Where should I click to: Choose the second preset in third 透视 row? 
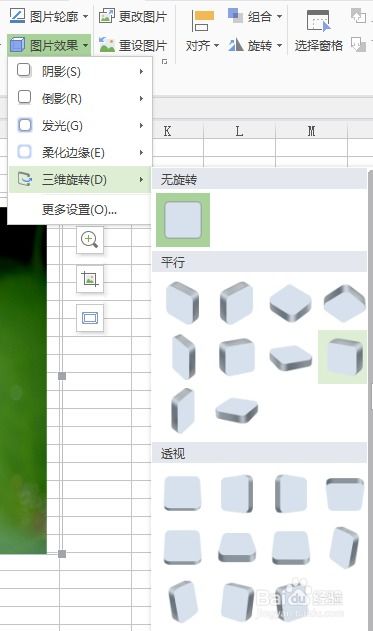click(x=237, y=601)
